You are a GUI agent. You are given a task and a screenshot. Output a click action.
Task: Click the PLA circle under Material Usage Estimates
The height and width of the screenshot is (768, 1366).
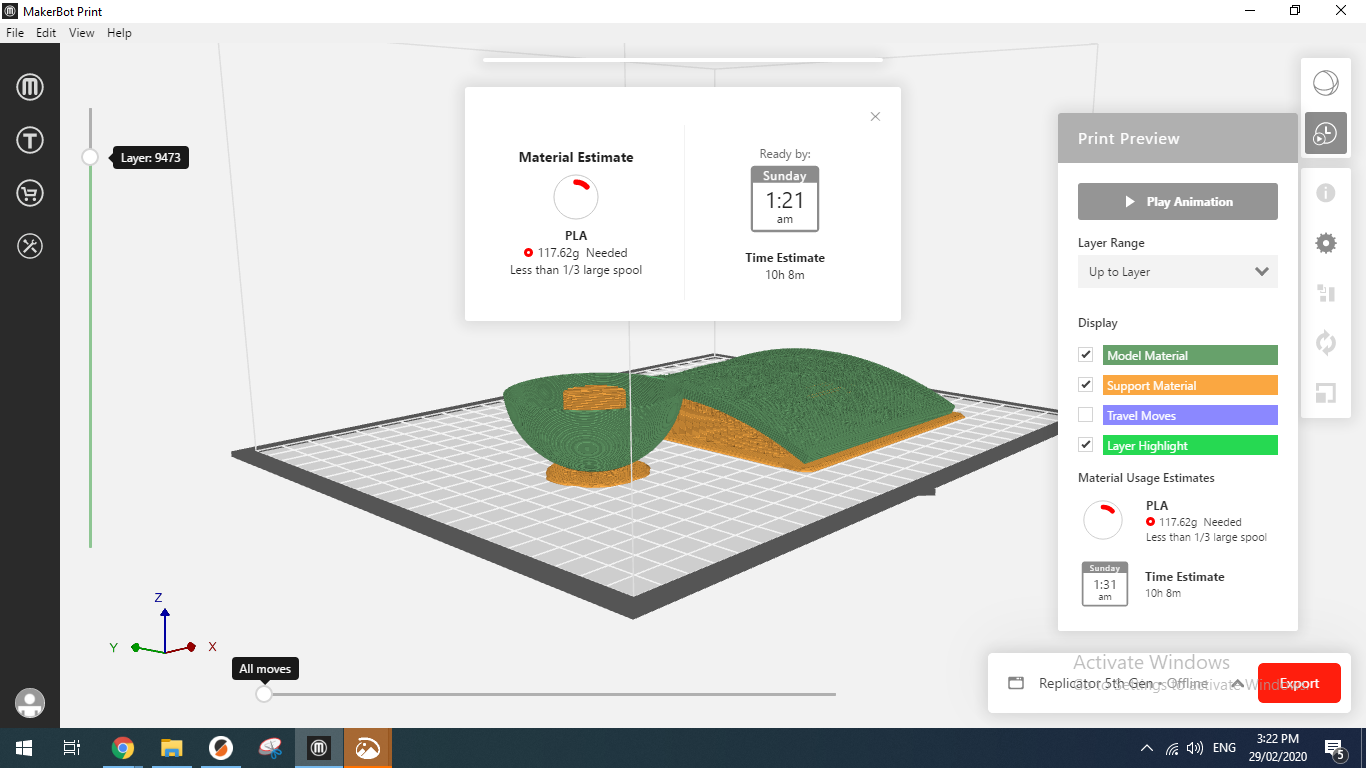coord(1104,521)
